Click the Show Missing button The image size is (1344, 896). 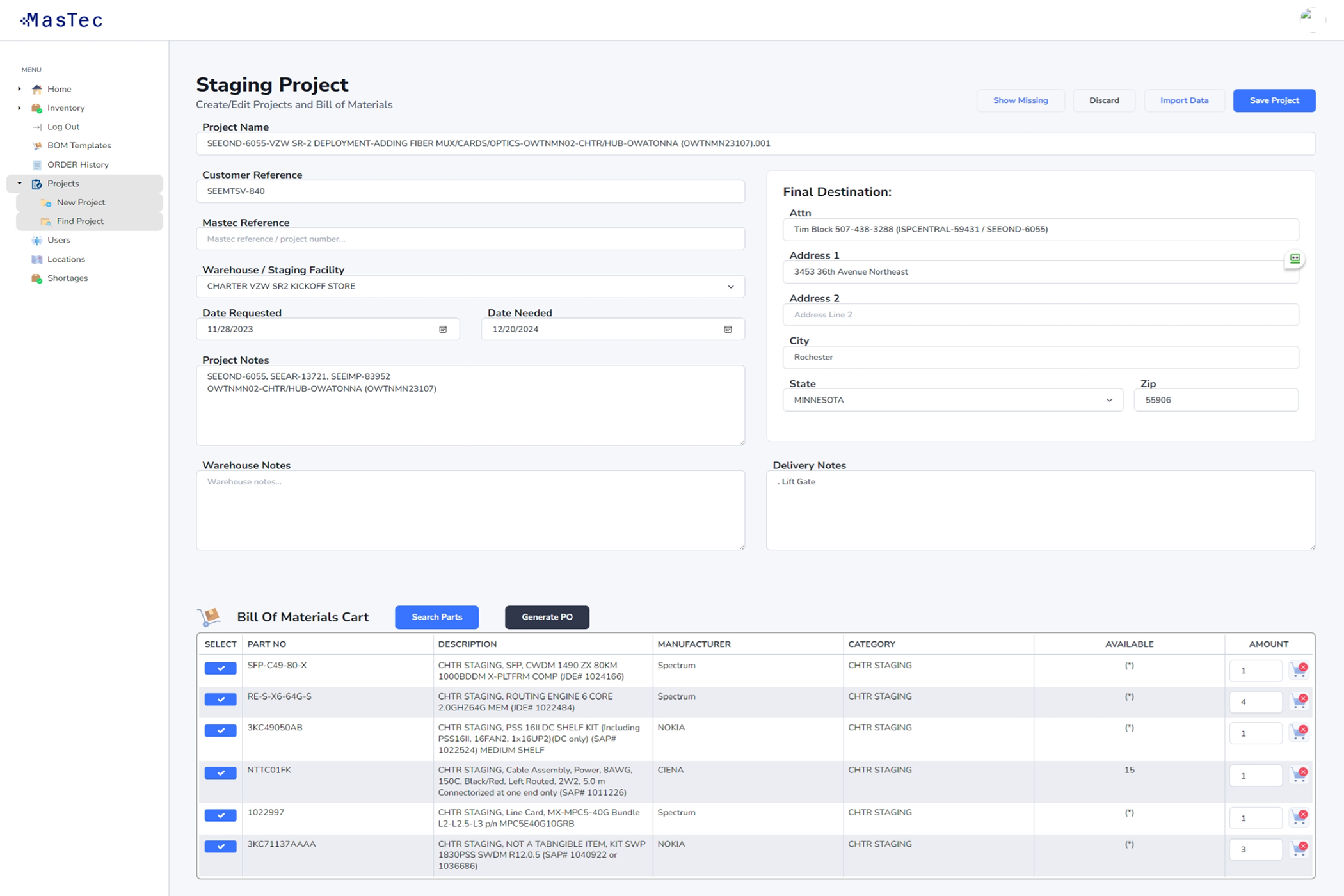click(1020, 100)
